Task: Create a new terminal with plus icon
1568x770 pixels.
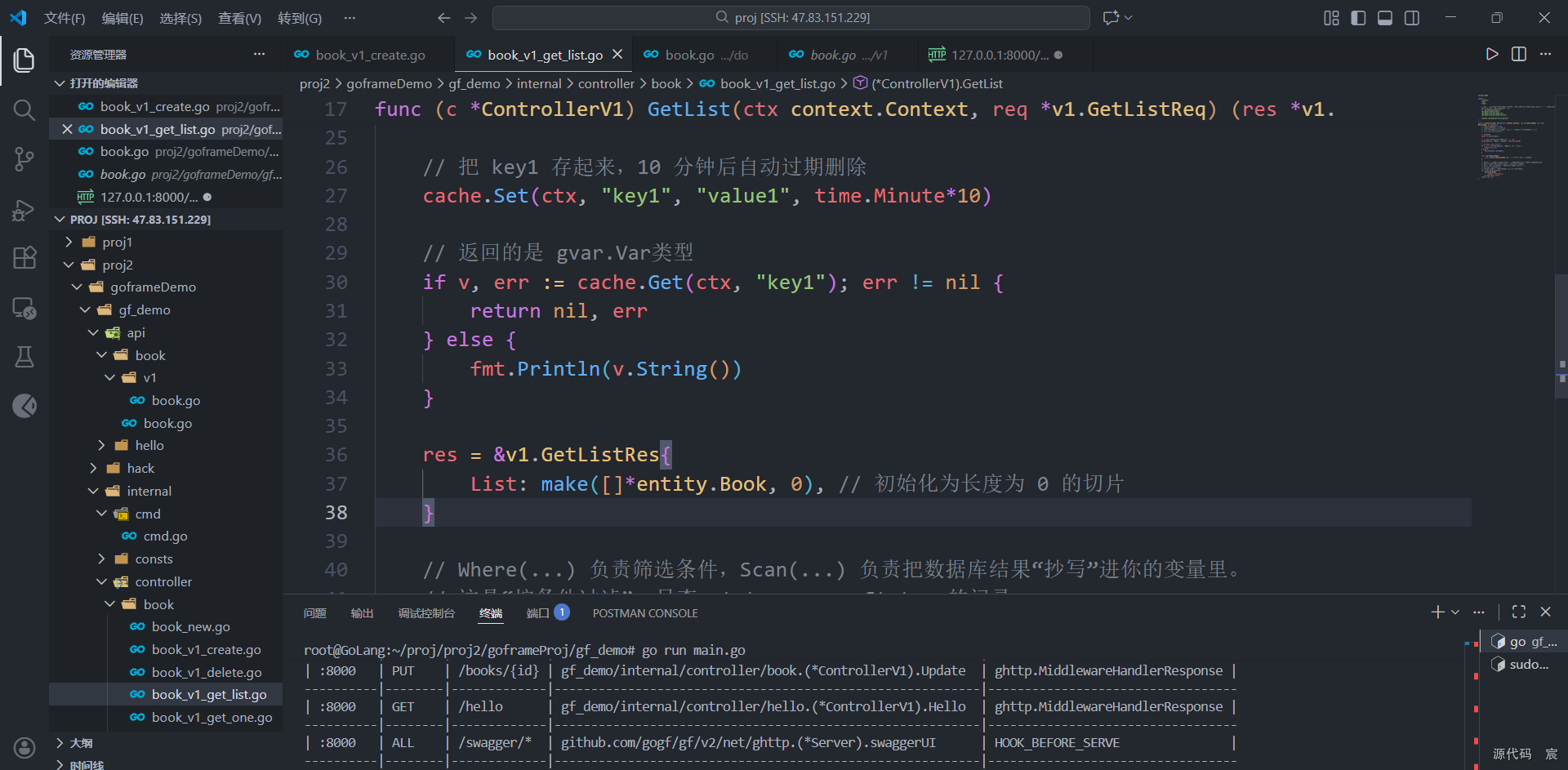Action: click(x=1438, y=612)
